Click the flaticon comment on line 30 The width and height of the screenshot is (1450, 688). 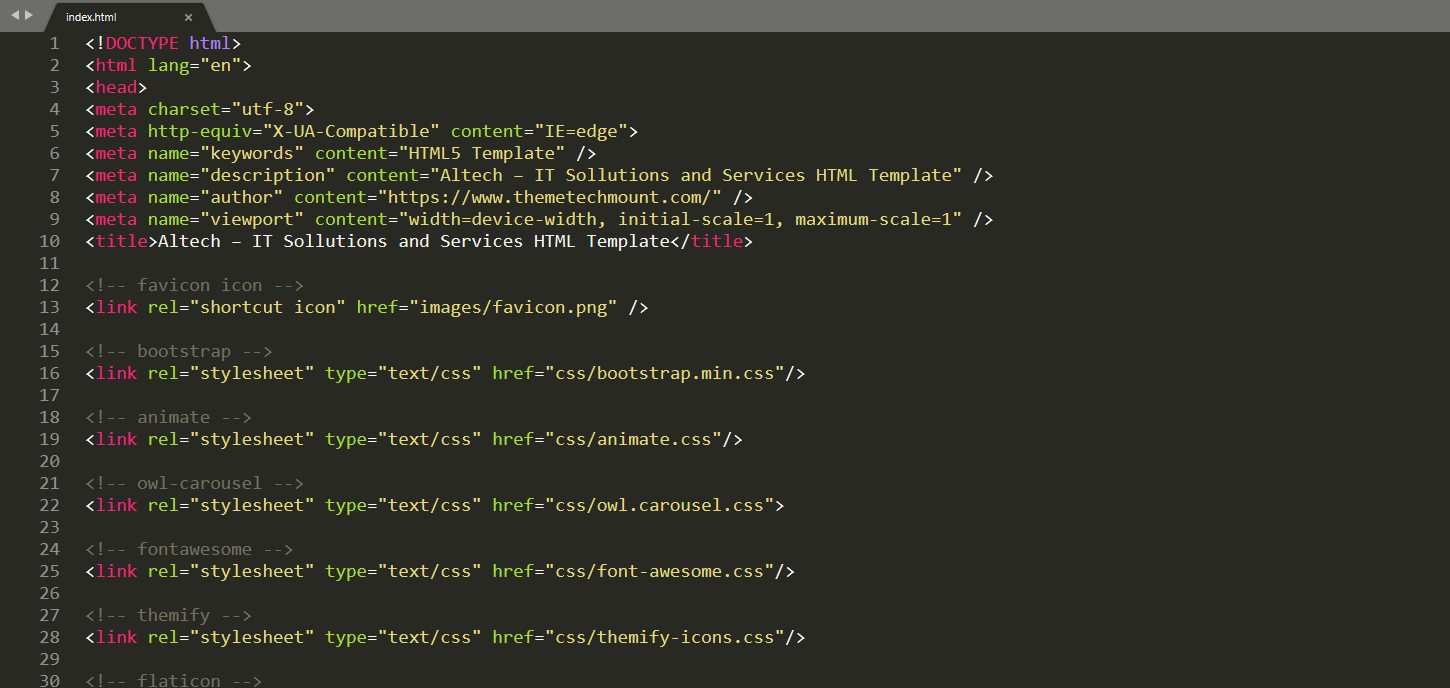pos(174,680)
